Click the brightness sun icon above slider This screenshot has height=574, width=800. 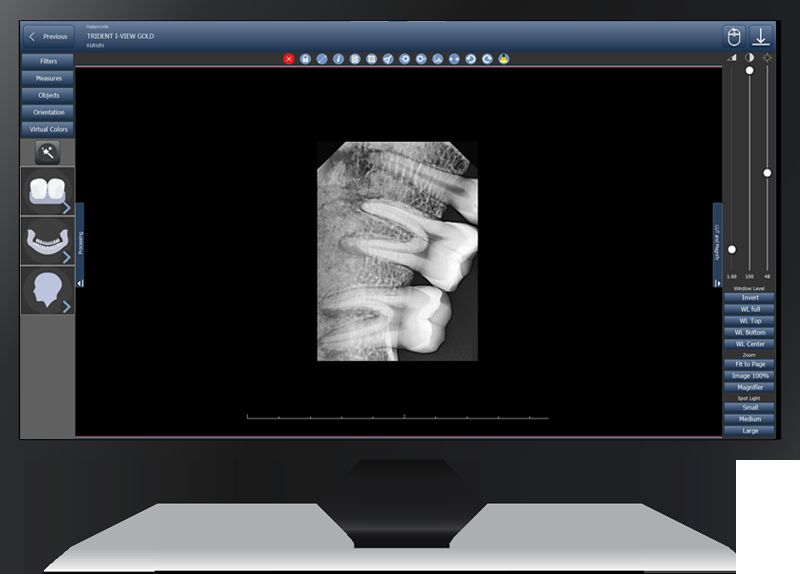[x=767, y=58]
